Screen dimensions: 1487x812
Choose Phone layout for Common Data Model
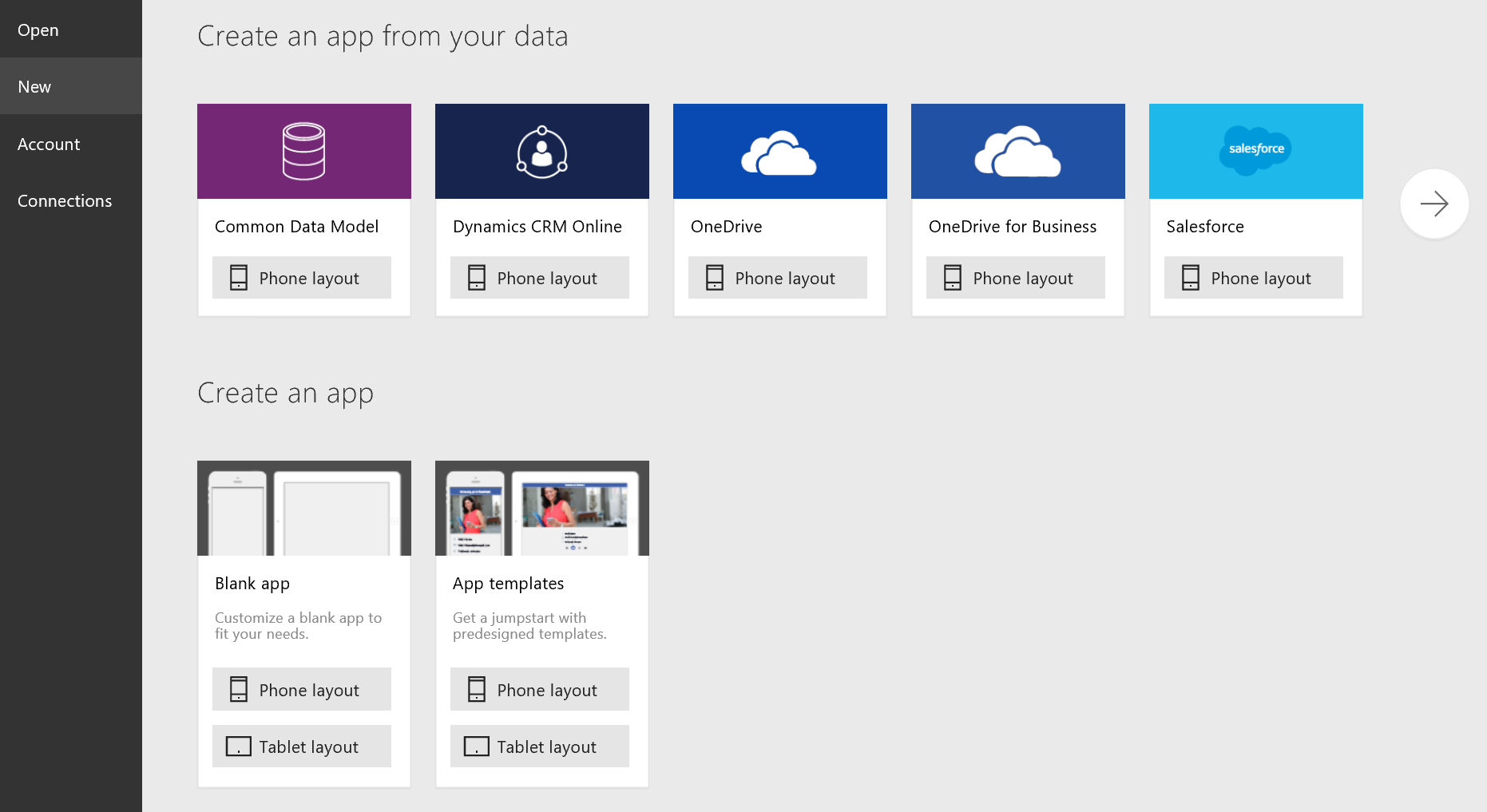point(302,278)
